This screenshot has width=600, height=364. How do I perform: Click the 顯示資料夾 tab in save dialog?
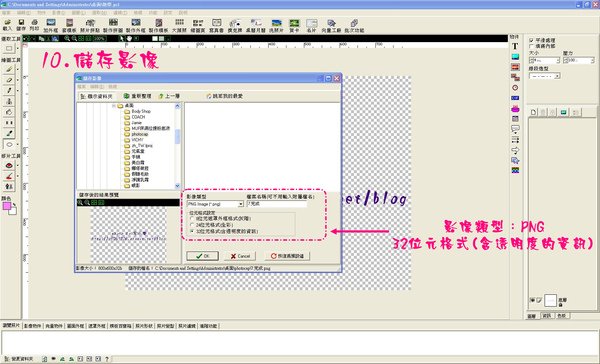[97, 96]
